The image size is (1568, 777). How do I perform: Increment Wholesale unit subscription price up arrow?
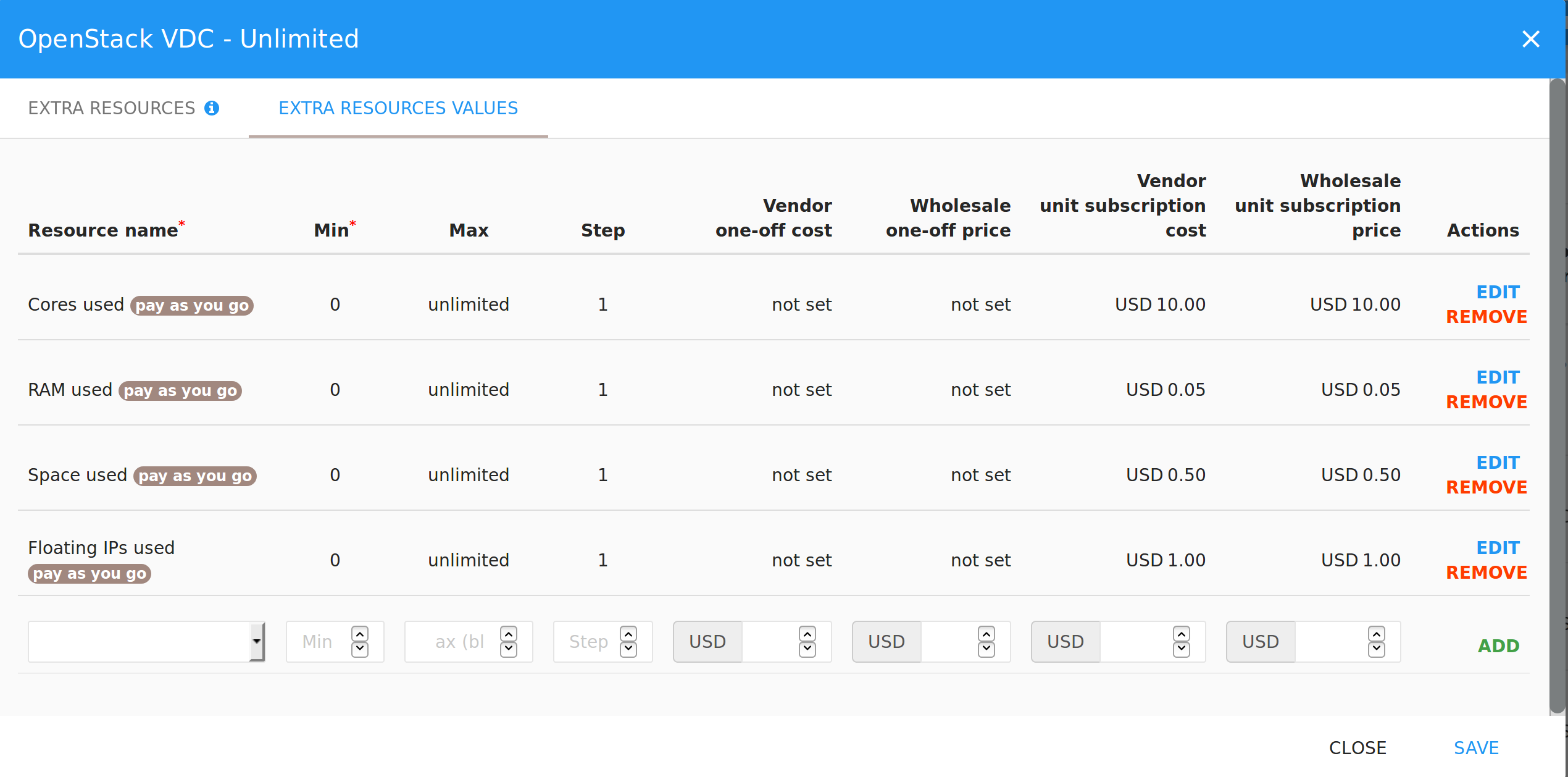click(x=1377, y=634)
